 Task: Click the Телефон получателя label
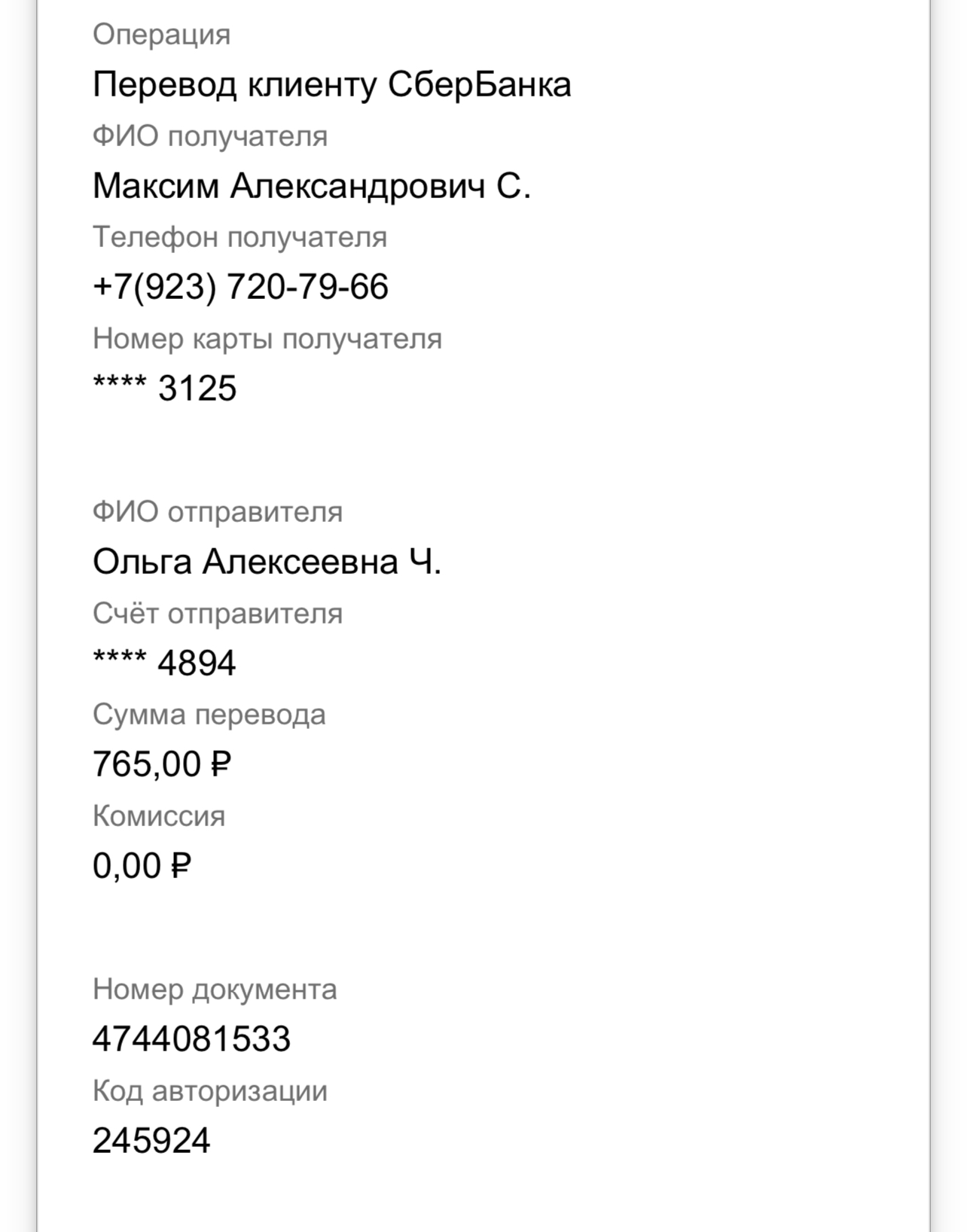[240, 238]
